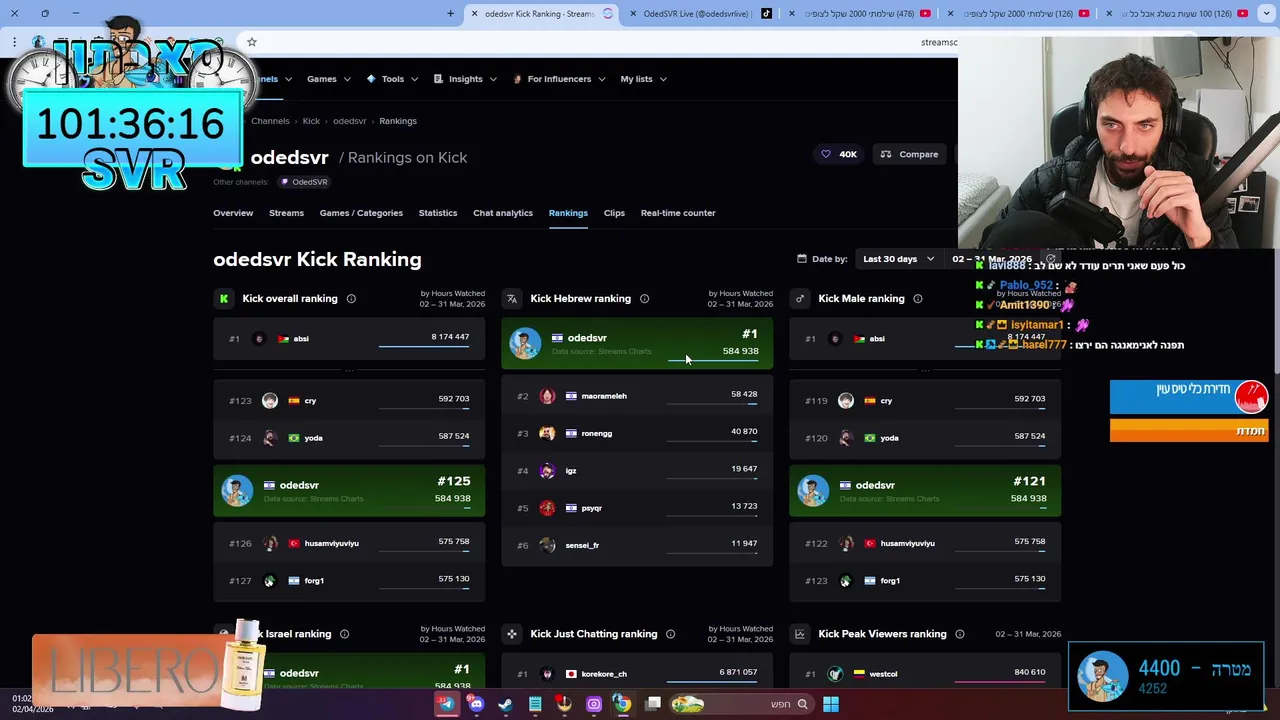Expand the For Influencers menu
The image size is (1280, 720).
click(x=559, y=79)
